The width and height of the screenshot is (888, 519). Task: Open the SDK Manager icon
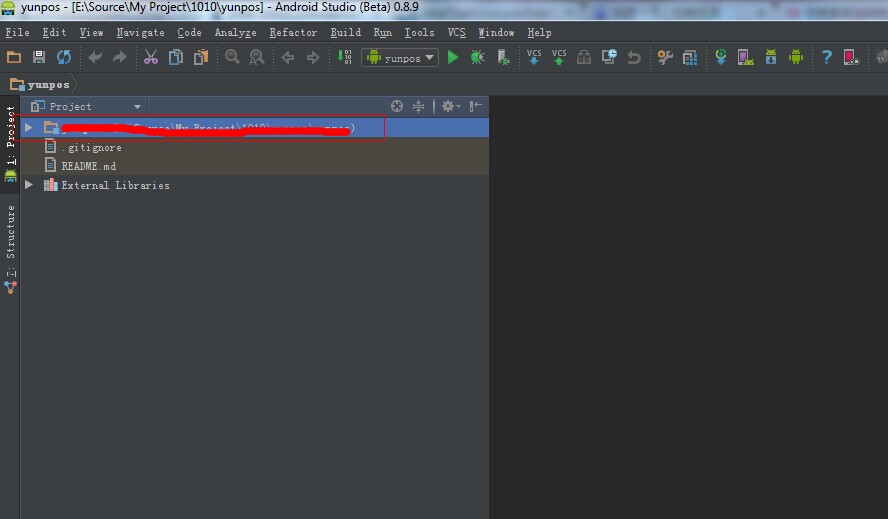coord(771,57)
